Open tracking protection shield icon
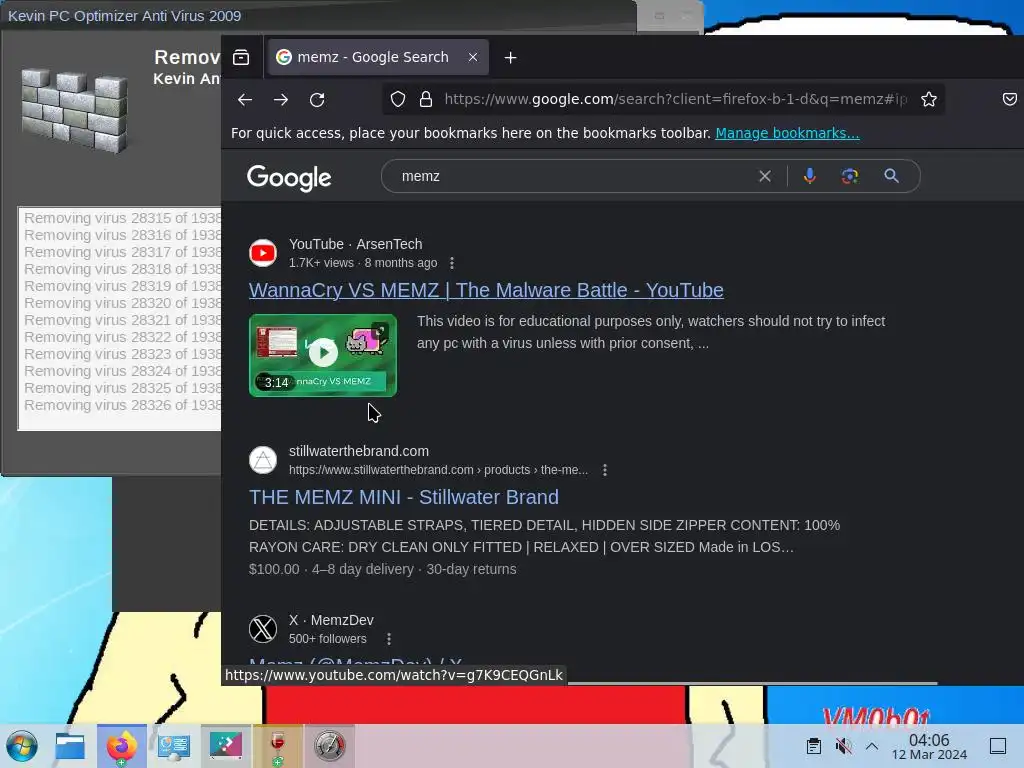 pos(398,99)
